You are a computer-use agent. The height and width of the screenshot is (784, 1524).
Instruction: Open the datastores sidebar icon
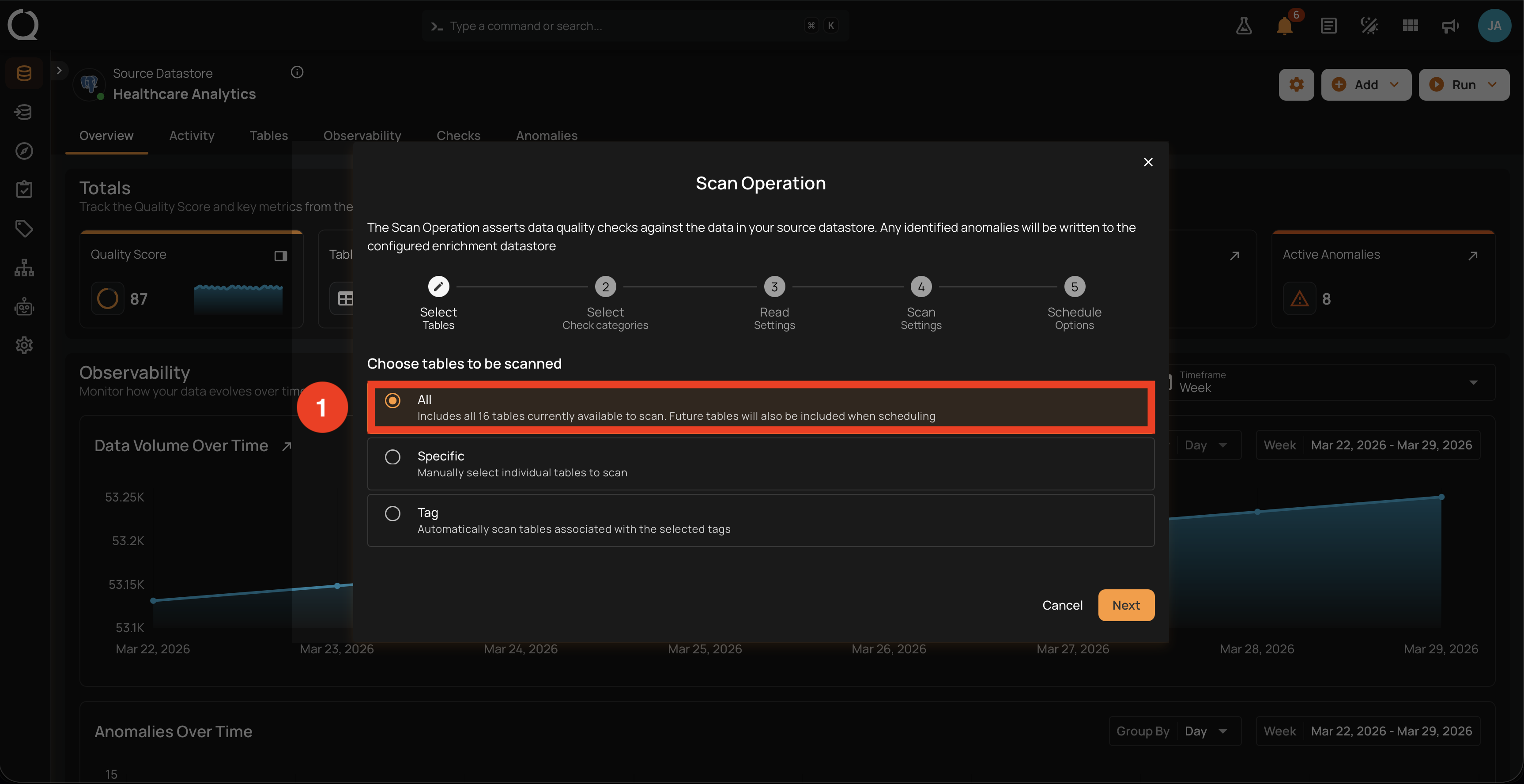click(24, 73)
